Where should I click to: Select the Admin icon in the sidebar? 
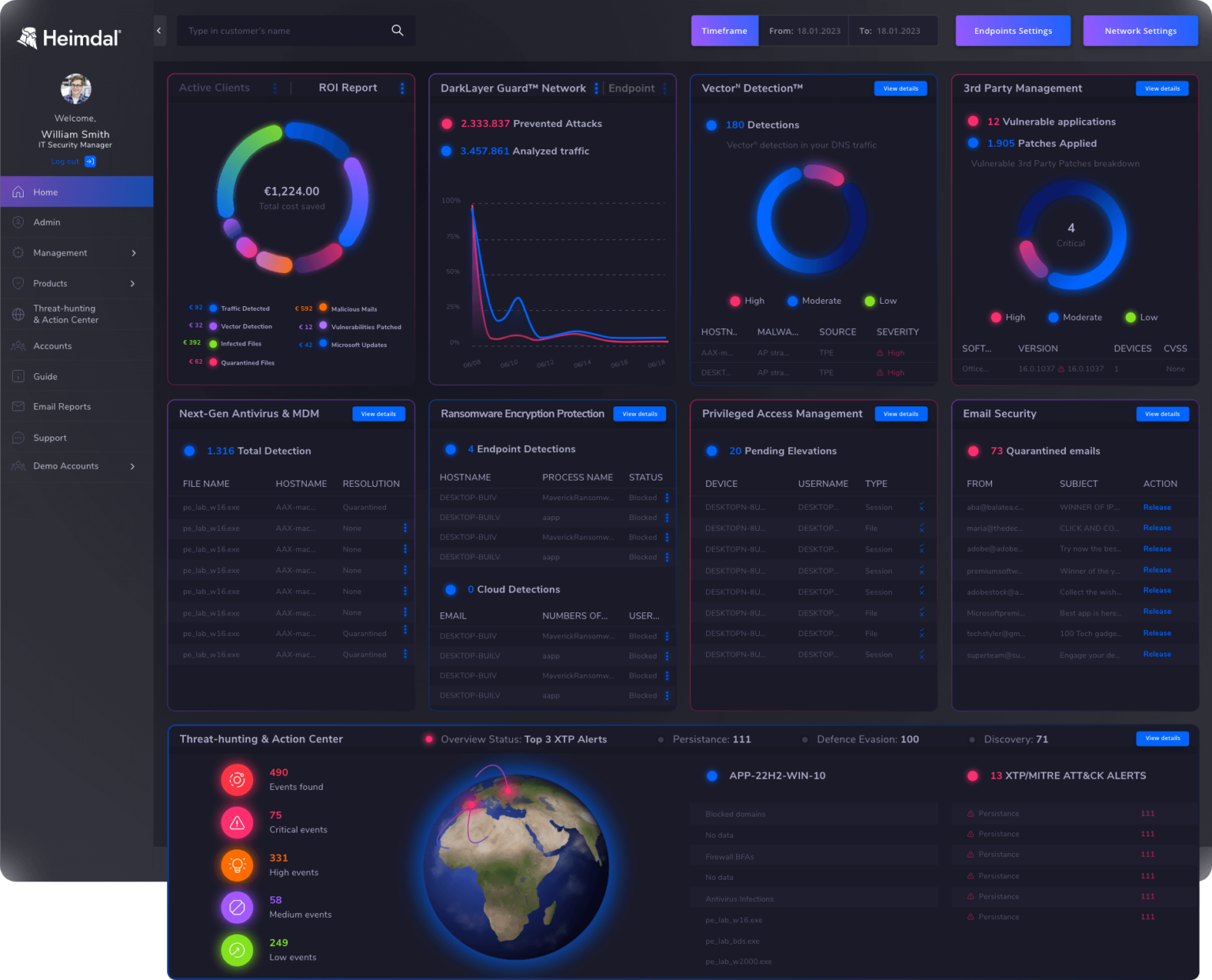pos(17,222)
